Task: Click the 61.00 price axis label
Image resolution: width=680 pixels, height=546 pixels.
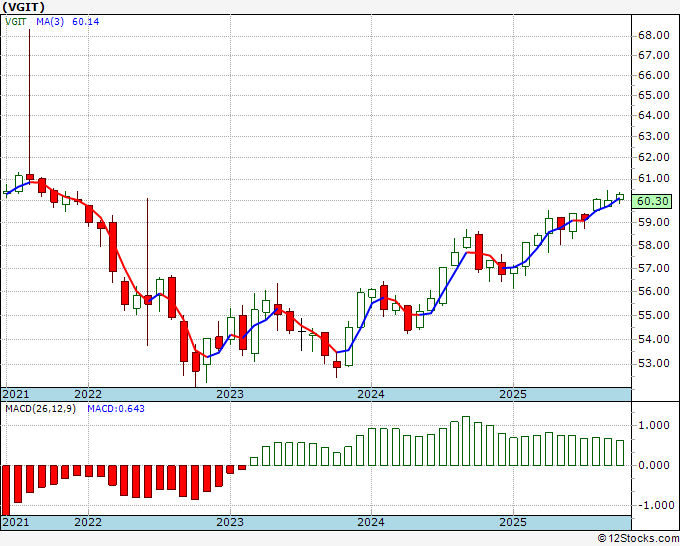Action: click(654, 178)
